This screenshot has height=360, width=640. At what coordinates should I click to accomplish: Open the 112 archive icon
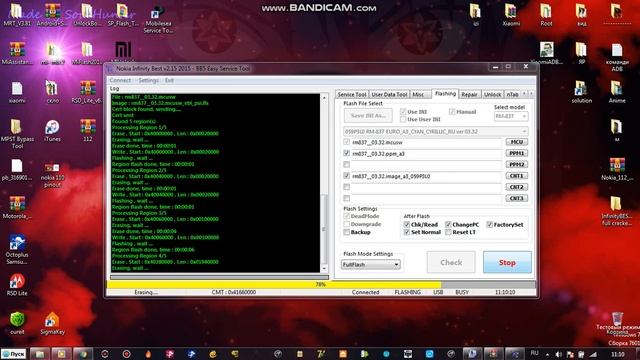[87, 131]
